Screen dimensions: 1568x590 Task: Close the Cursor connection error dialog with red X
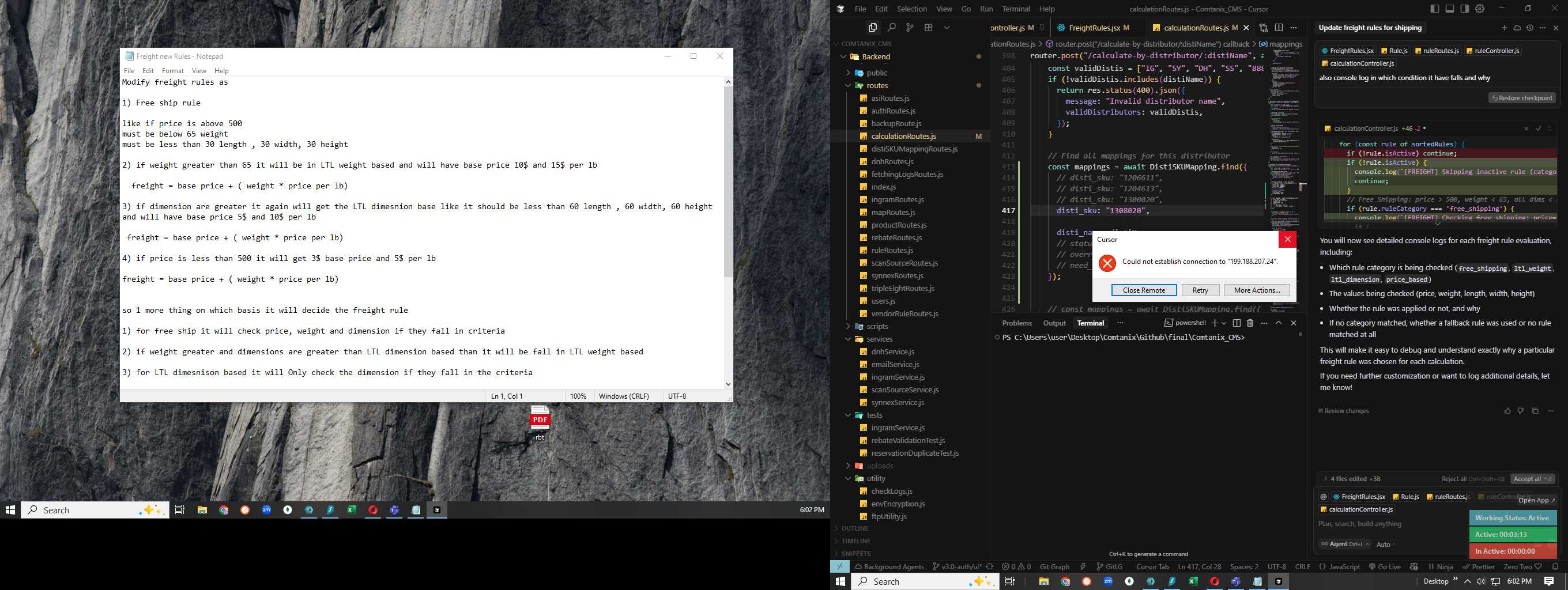tap(1287, 240)
